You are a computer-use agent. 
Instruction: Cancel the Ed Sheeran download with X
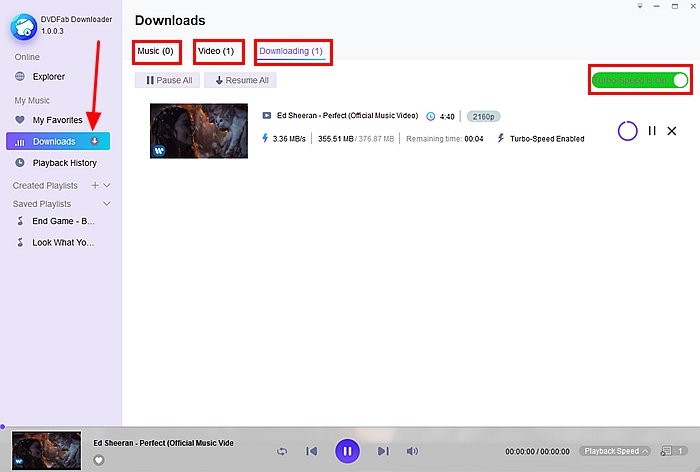[x=672, y=131]
